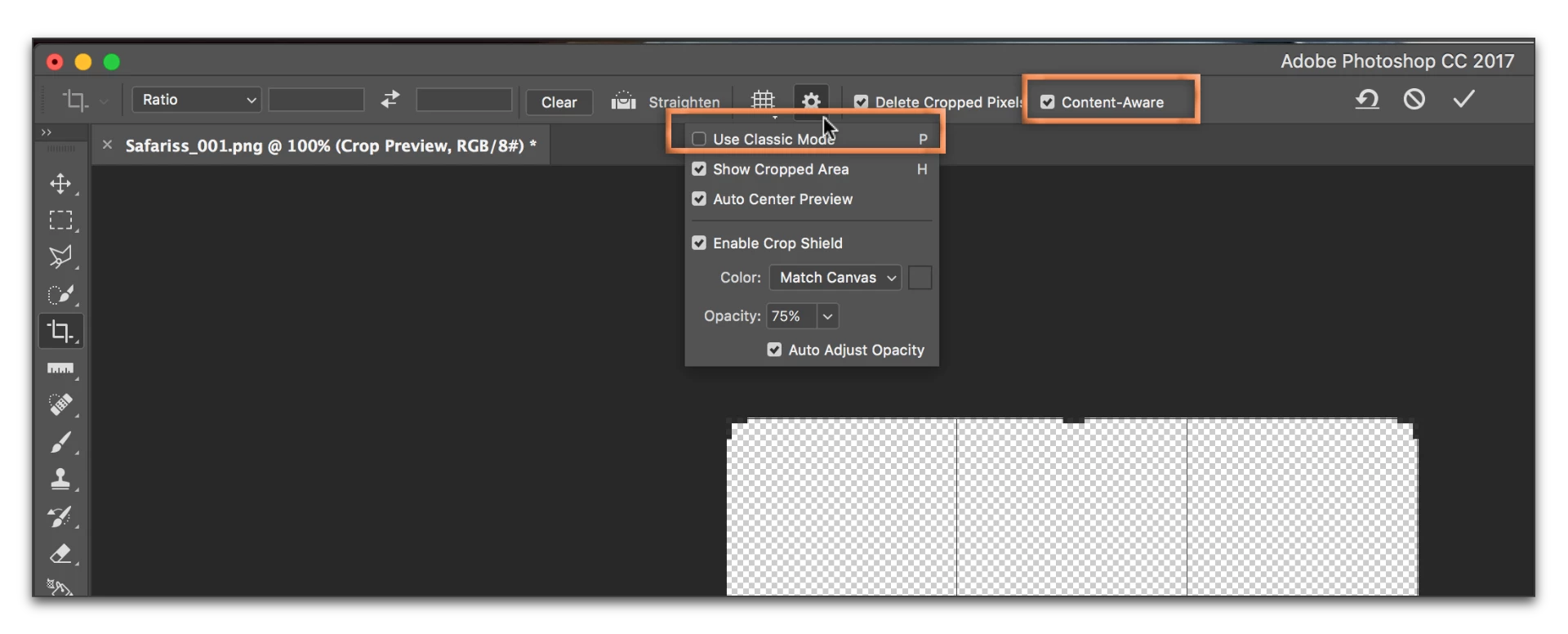The image size is (1568, 634).
Task: Expand the toolbox with the double arrow
Action: (x=47, y=132)
